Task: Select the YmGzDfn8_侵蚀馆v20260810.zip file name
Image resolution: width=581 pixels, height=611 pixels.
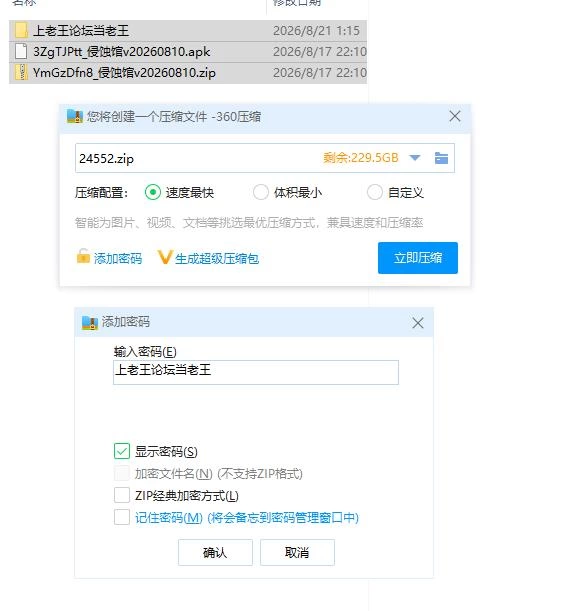Action: [x=124, y=72]
